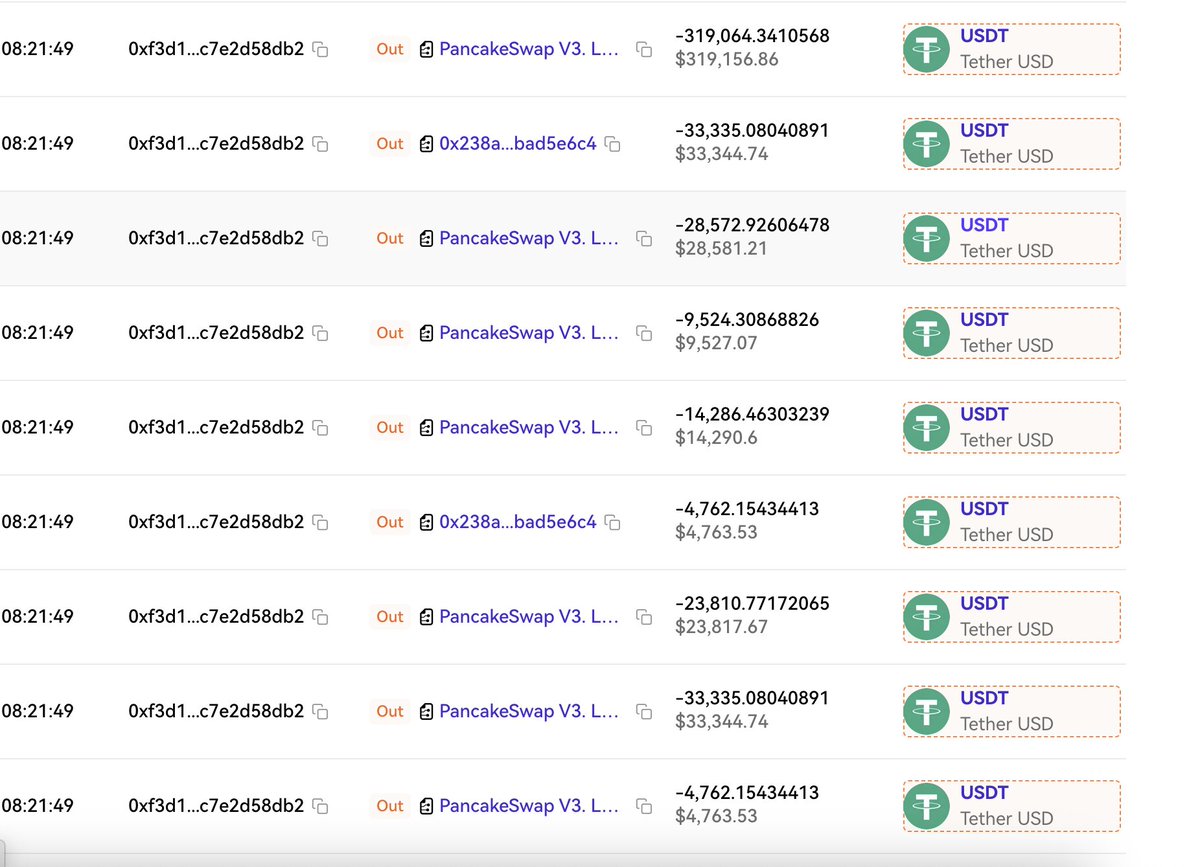Open 0x238a...bad5e6c4 link in $33,344.74 row

tap(517, 144)
